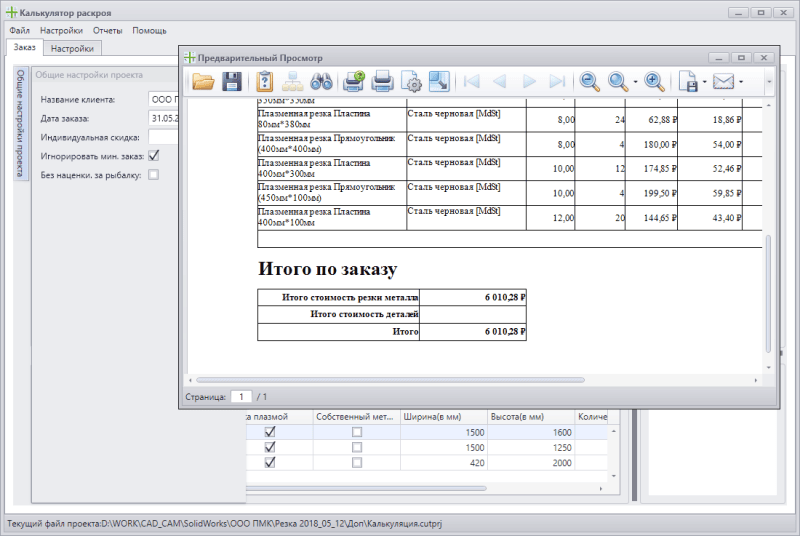Open the binoculars Find tool
This screenshot has height=536, width=800.
click(321, 82)
